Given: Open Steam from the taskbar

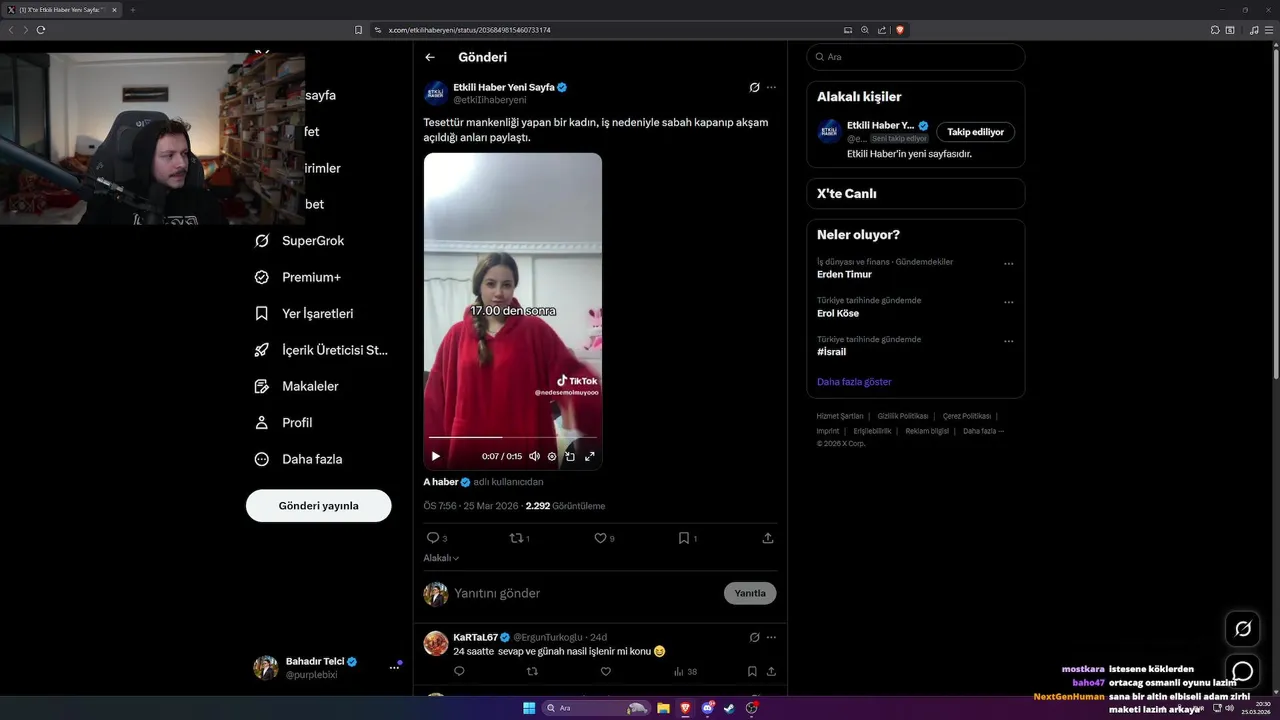Looking at the screenshot, I should point(730,708).
